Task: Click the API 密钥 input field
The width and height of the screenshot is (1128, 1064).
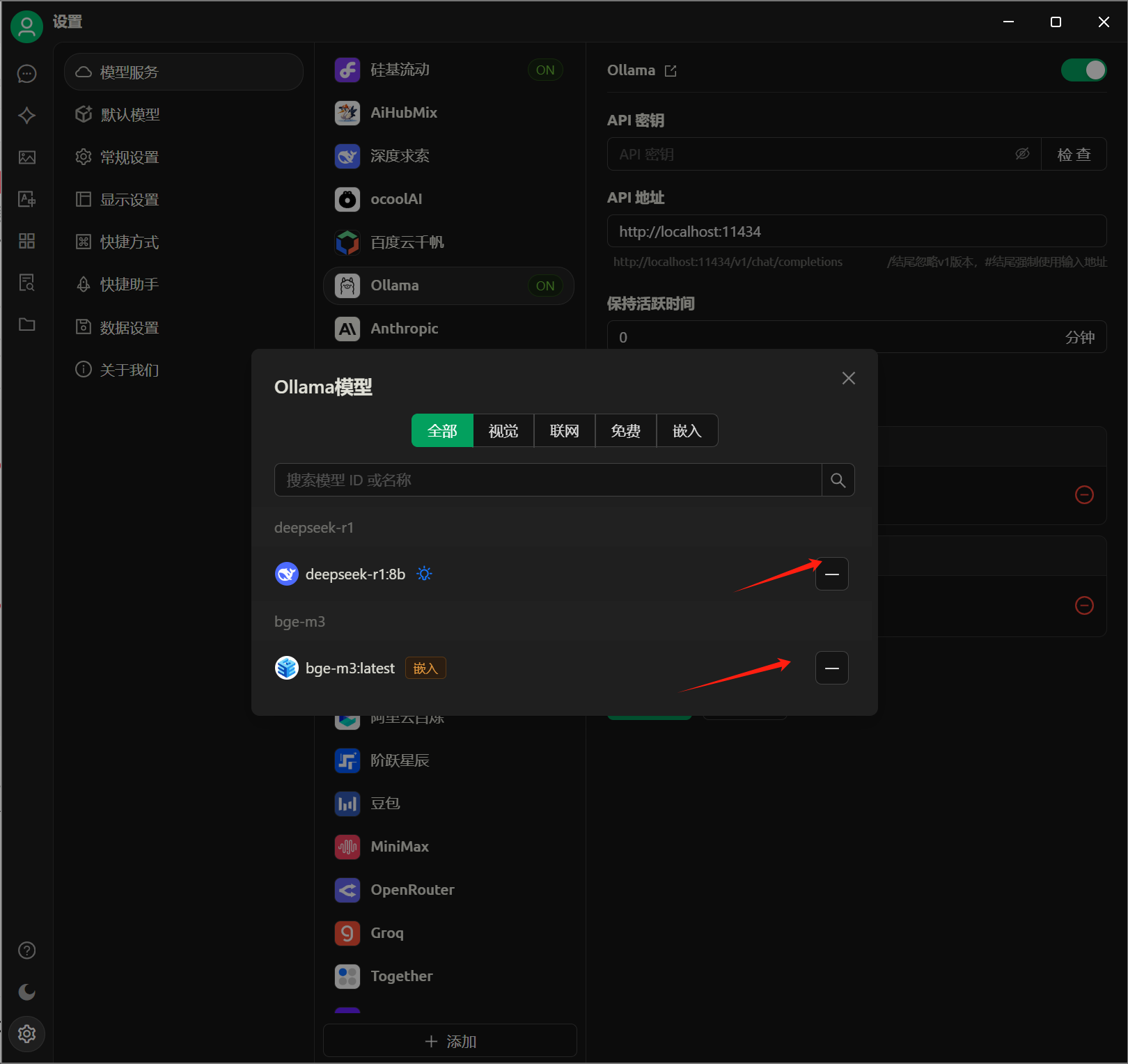Action: pyautogui.click(x=824, y=154)
